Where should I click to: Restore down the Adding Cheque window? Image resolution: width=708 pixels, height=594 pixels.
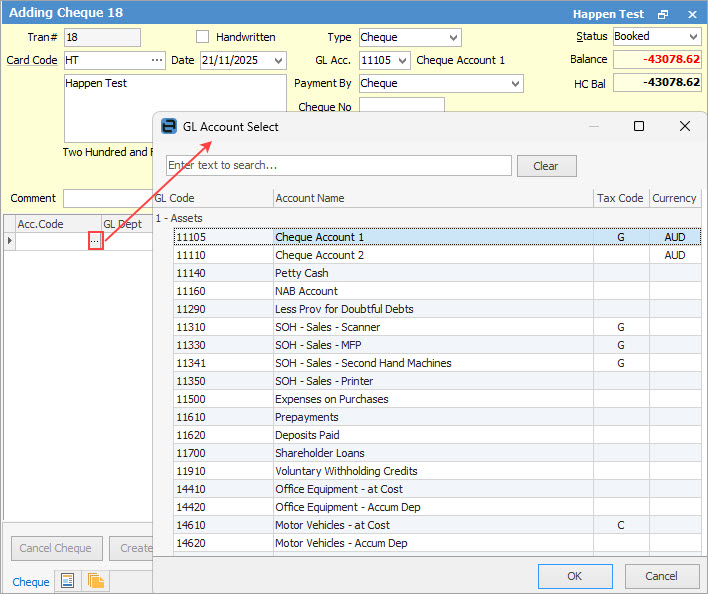[662, 14]
